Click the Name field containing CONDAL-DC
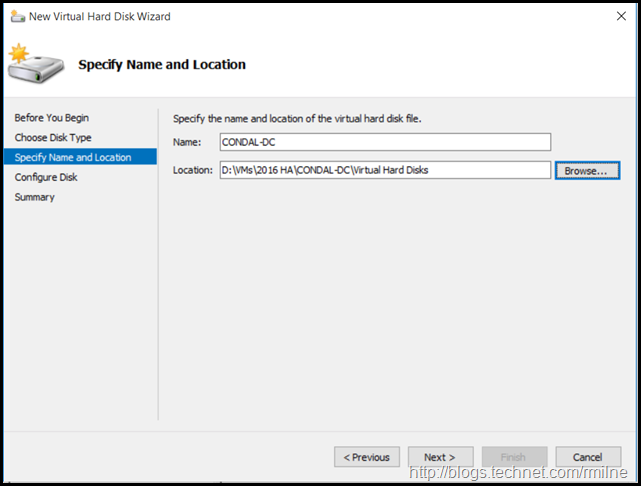 point(385,142)
